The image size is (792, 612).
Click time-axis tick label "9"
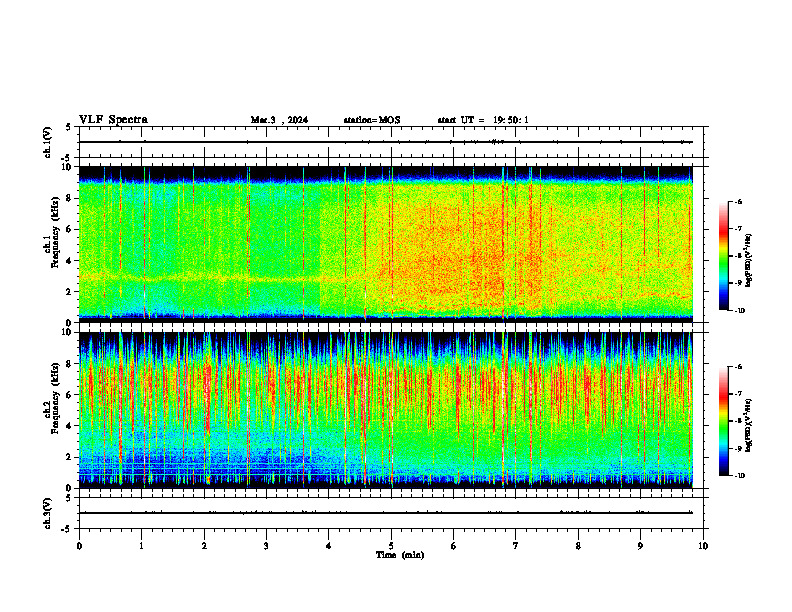[x=640, y=546]
